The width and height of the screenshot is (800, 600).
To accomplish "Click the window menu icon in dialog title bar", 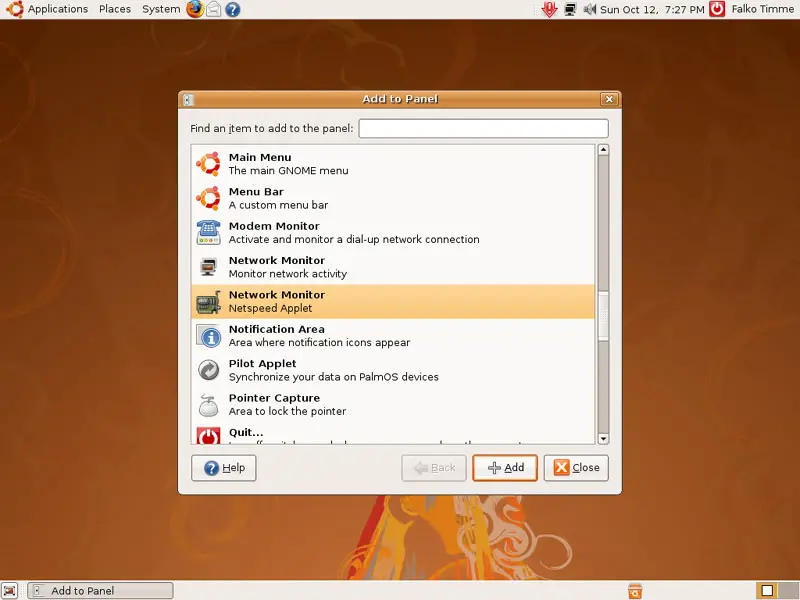I will click(x=188, y=99).
